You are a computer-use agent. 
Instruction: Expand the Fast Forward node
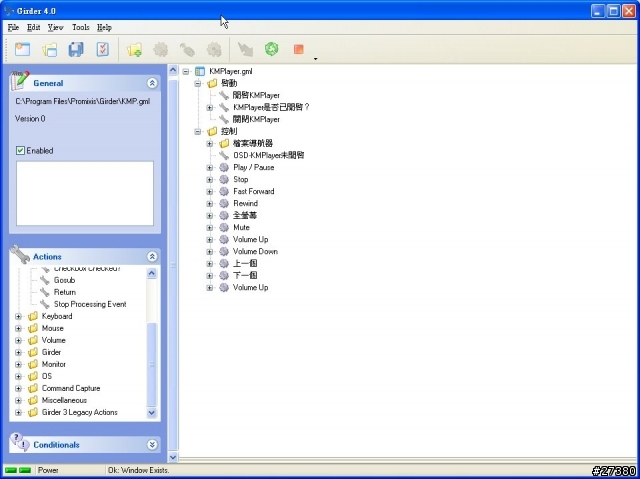210,191
